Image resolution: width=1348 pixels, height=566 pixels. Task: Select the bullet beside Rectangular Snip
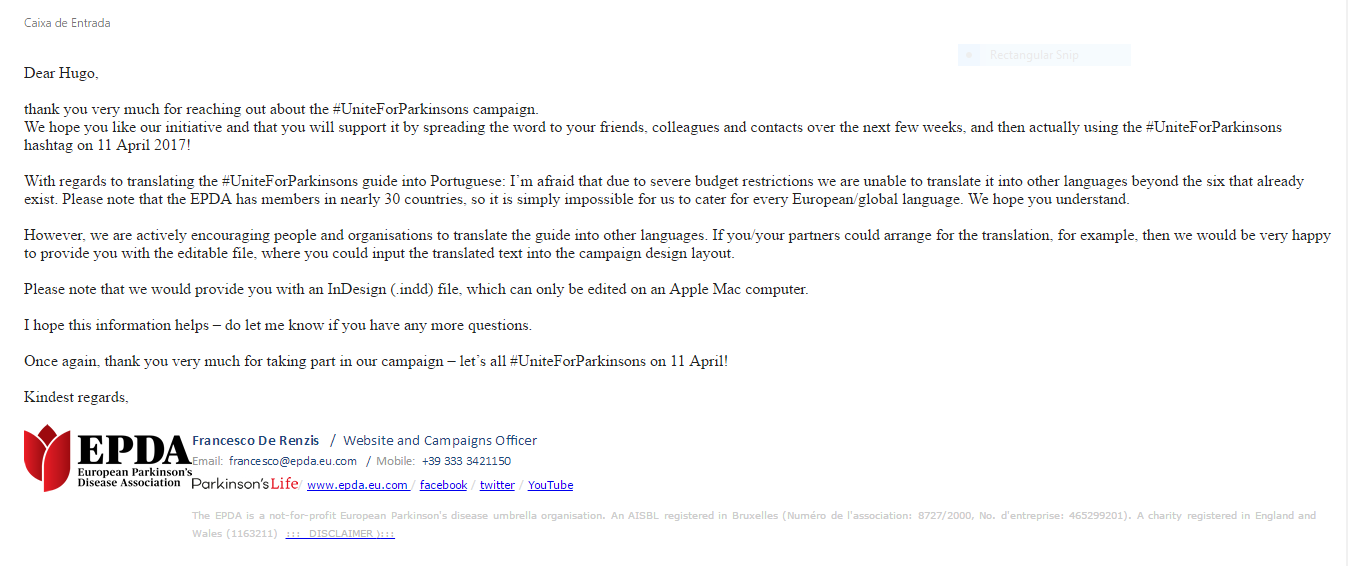pos(968,55)
